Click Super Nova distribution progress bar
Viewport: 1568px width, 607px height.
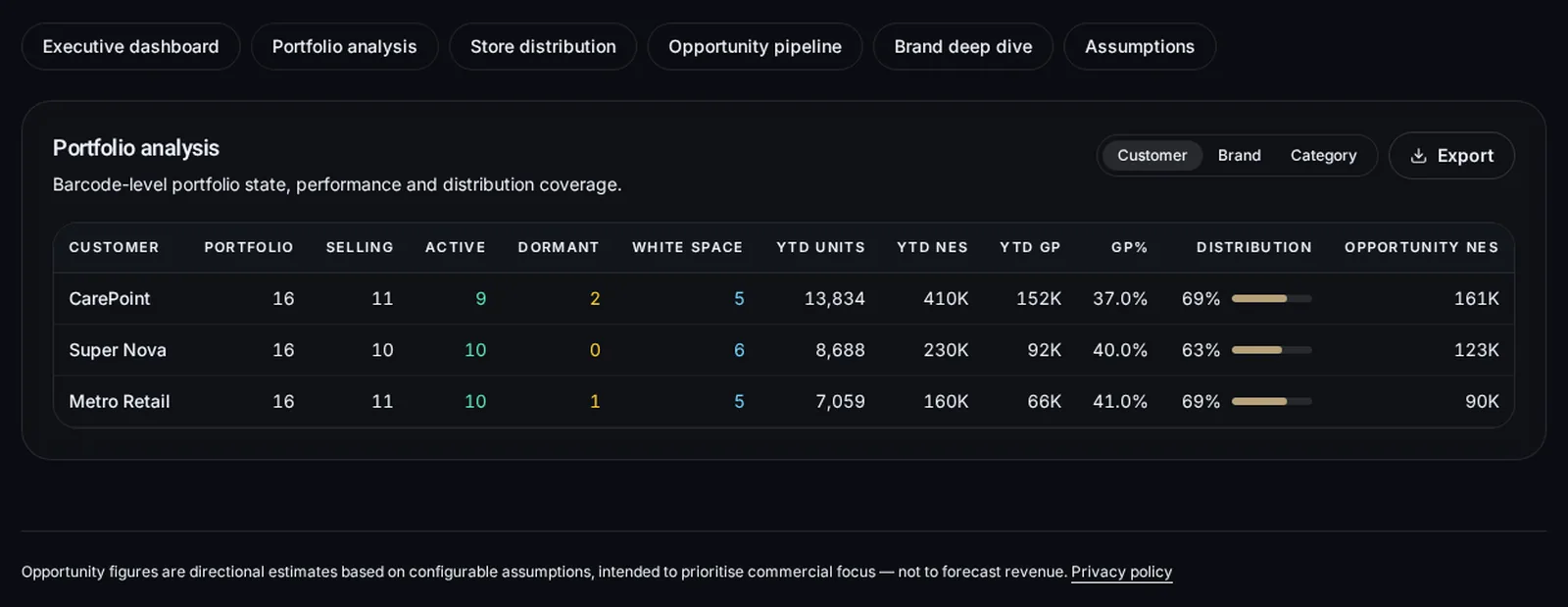1271,350
